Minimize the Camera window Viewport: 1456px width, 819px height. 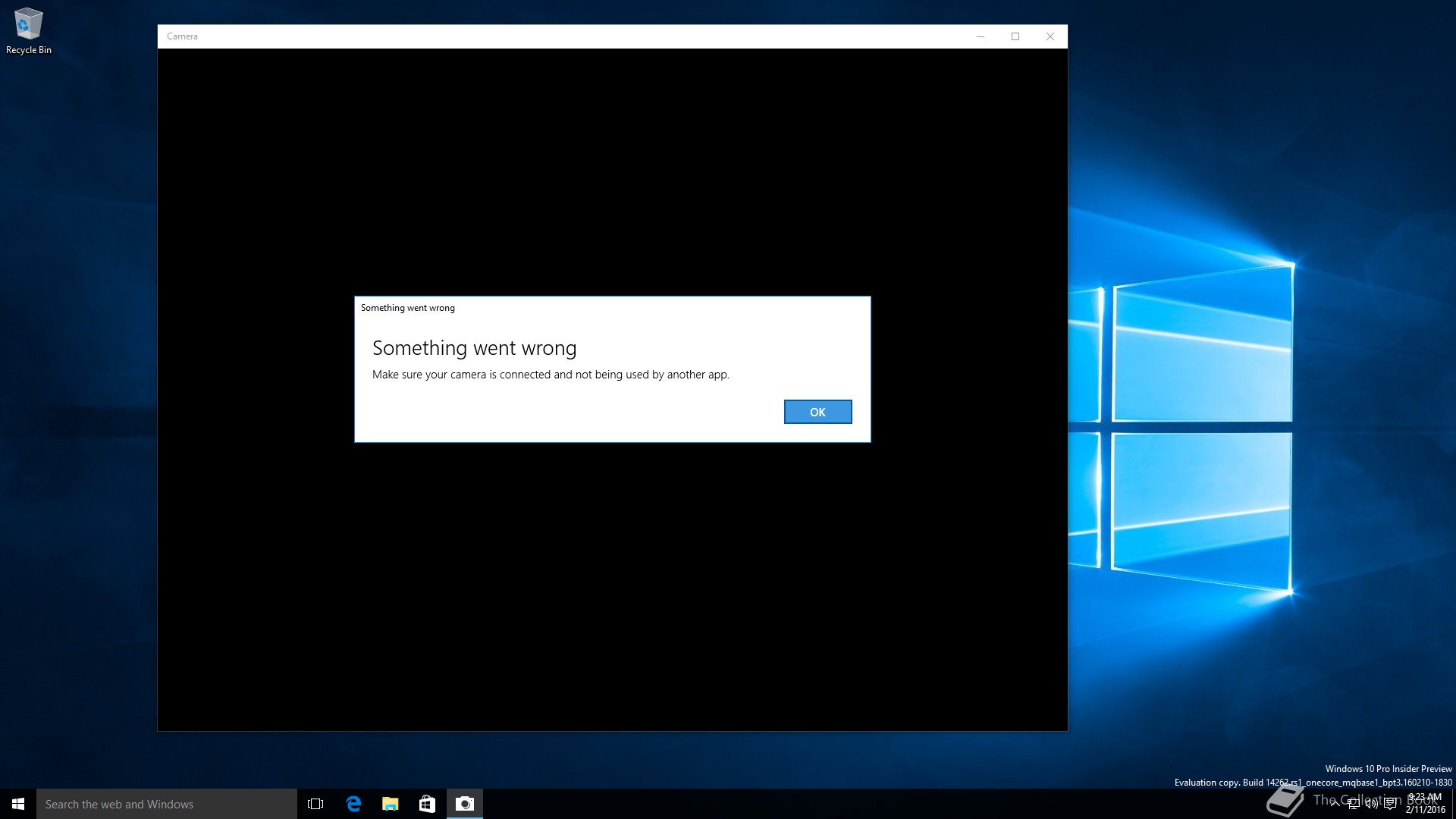point(981,36)
